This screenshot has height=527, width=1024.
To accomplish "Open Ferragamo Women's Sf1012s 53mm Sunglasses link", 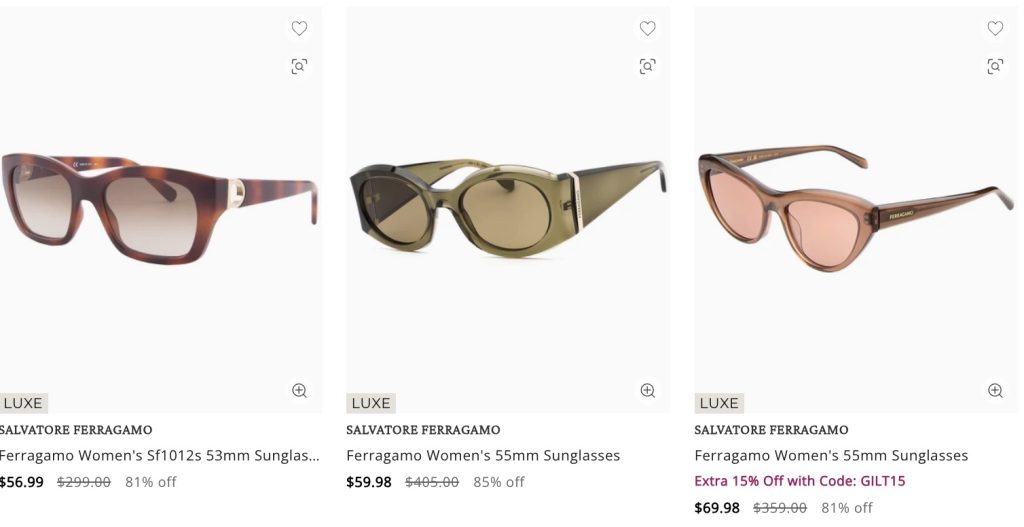I will pos(159,455).
